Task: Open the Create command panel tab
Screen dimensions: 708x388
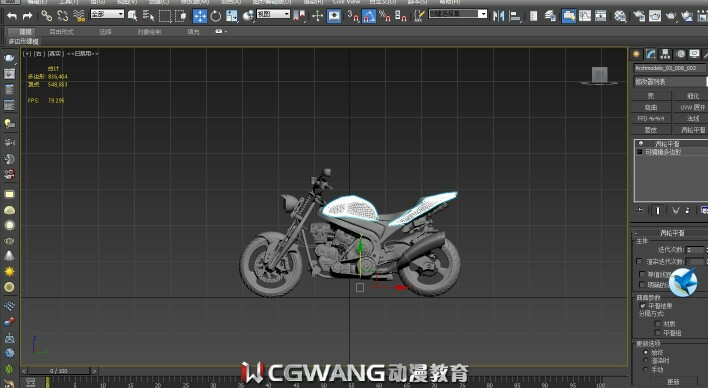Action: 636,55
